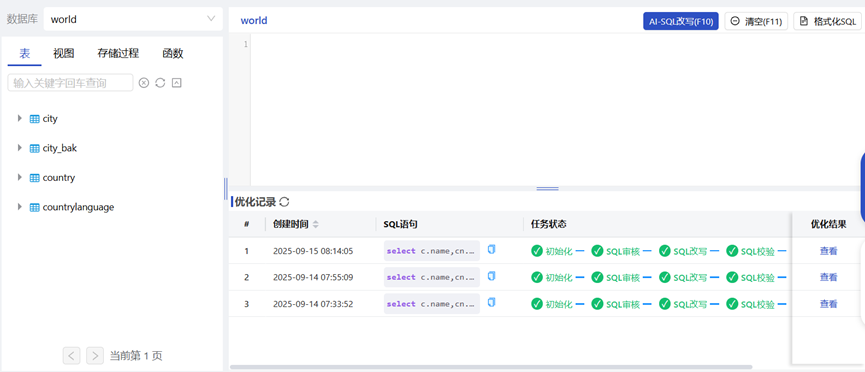Click creation time 2025-09-15 08:14:05
865x372 pixels.
tap(313, 251)
